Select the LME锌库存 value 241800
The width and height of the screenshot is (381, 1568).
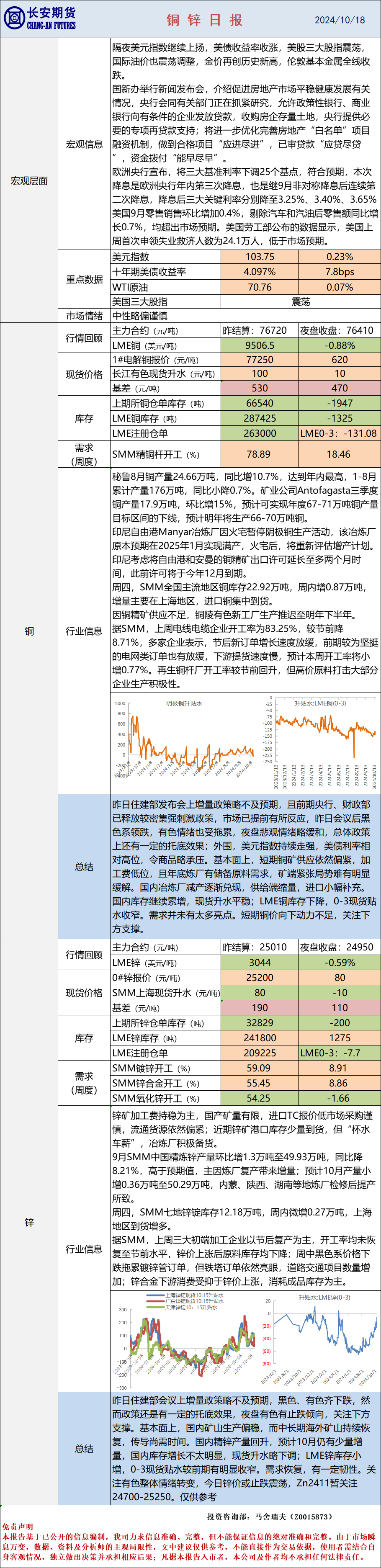click(x=260, y=1038)
